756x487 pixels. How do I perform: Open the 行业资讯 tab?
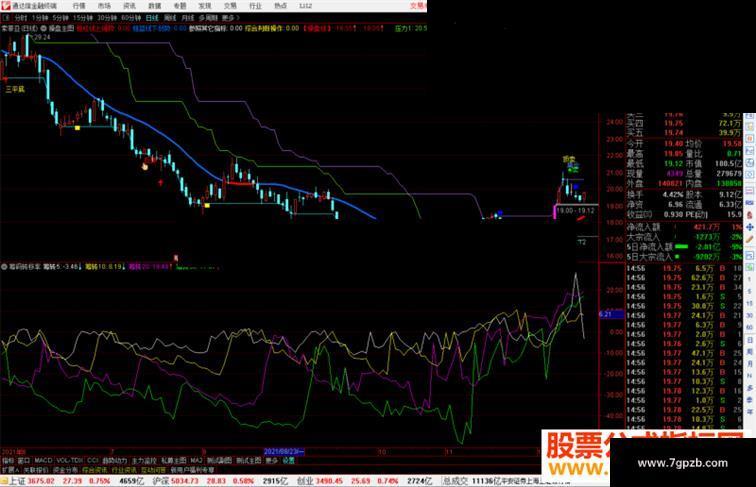[124, 470]
